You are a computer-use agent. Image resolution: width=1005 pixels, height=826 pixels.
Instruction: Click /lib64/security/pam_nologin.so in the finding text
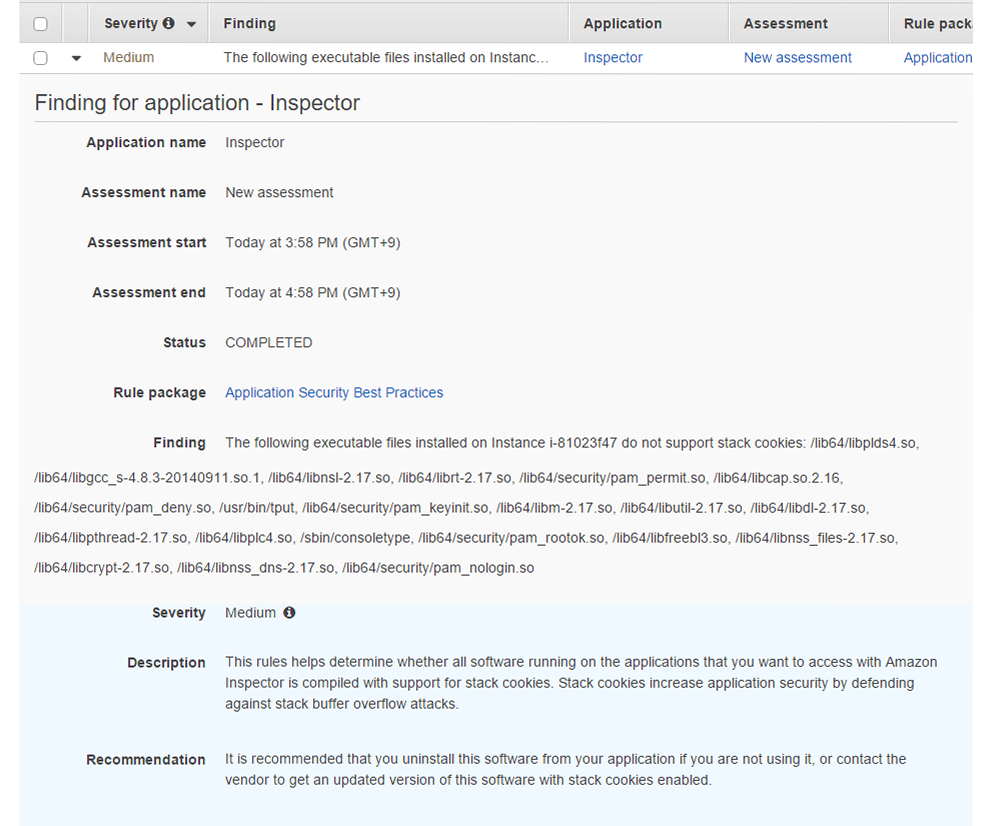pyautogui.click(x=438, y=568)
